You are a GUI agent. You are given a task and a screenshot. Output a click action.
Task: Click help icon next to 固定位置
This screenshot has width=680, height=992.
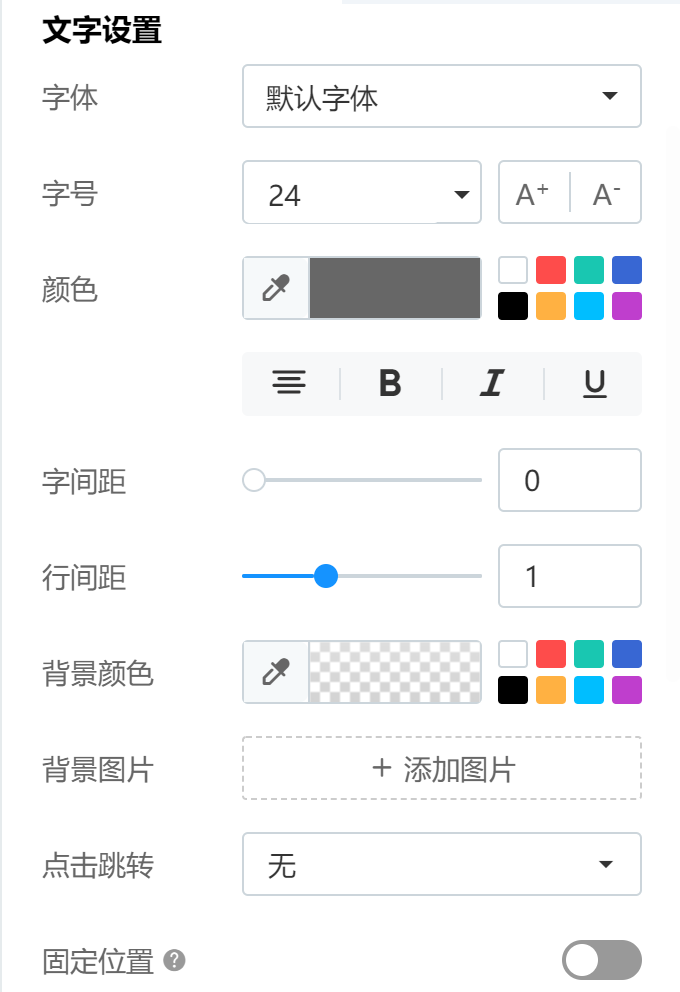point(175,961)
